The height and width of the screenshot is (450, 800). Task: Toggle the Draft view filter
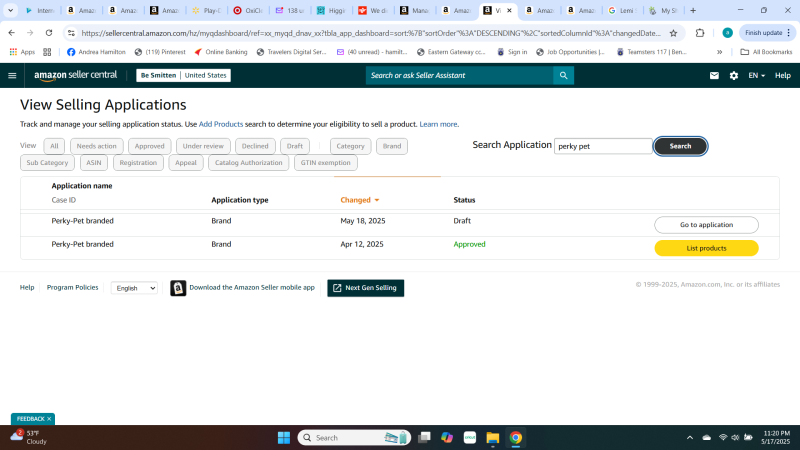[x=294, y=146]
